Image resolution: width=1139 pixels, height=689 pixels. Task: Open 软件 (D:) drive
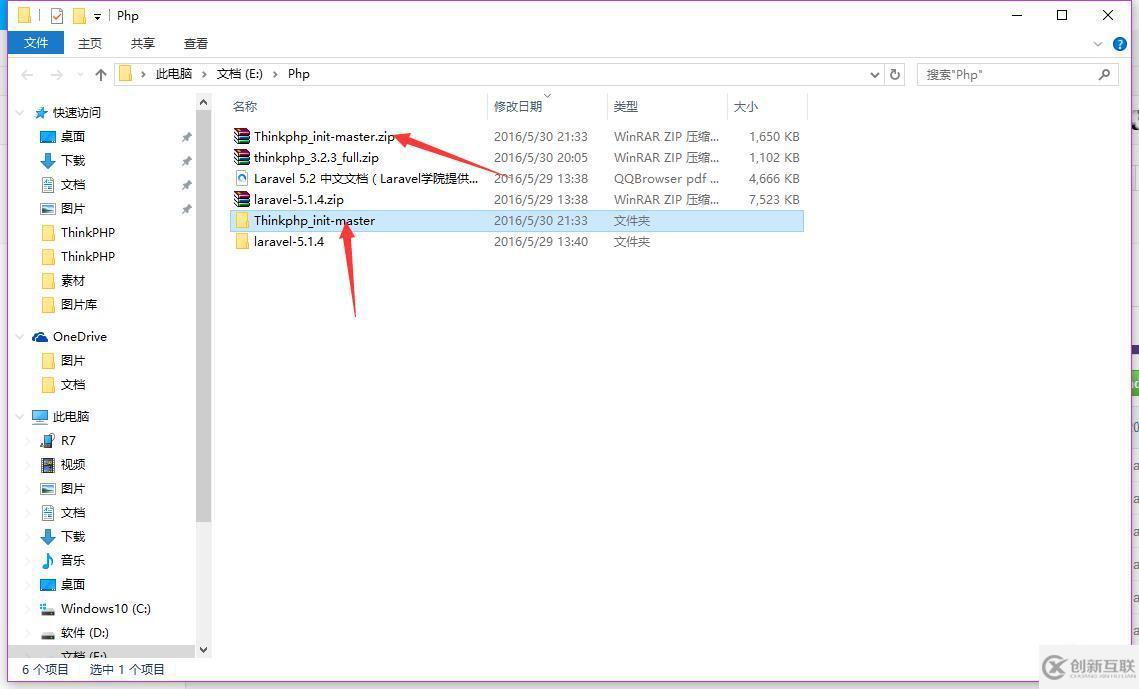85,632
